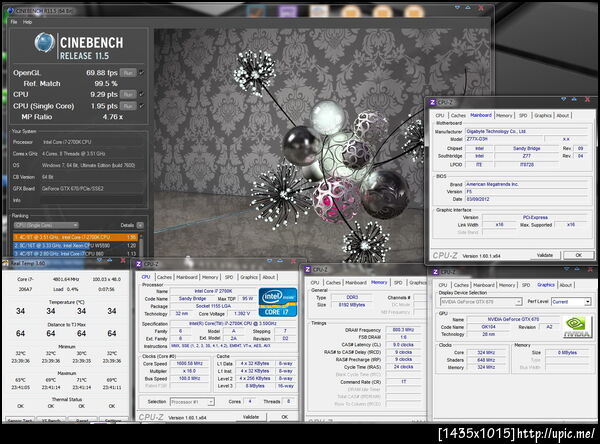Click the Info input field in Cinebench
Viewport: 600px width, 444px height.
coord(92,200)
